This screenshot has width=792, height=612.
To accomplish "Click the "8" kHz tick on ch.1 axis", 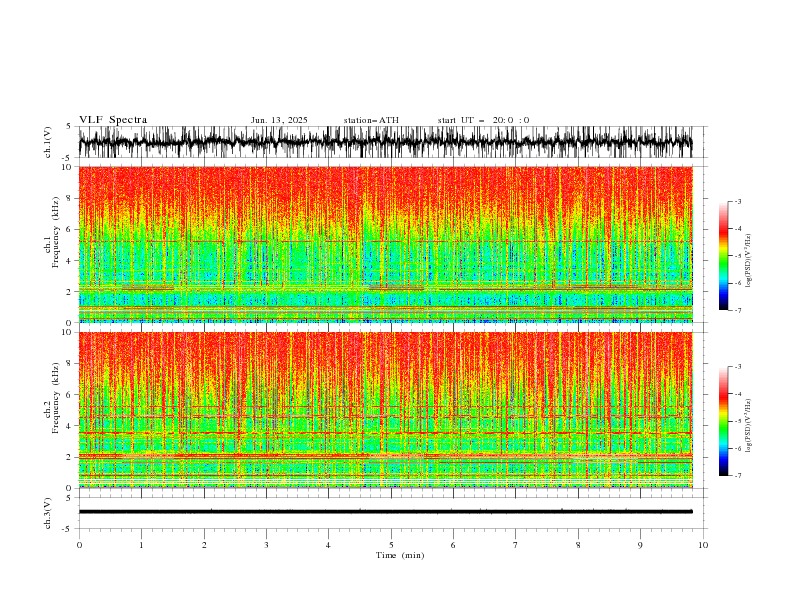I will tap(70, 198).
